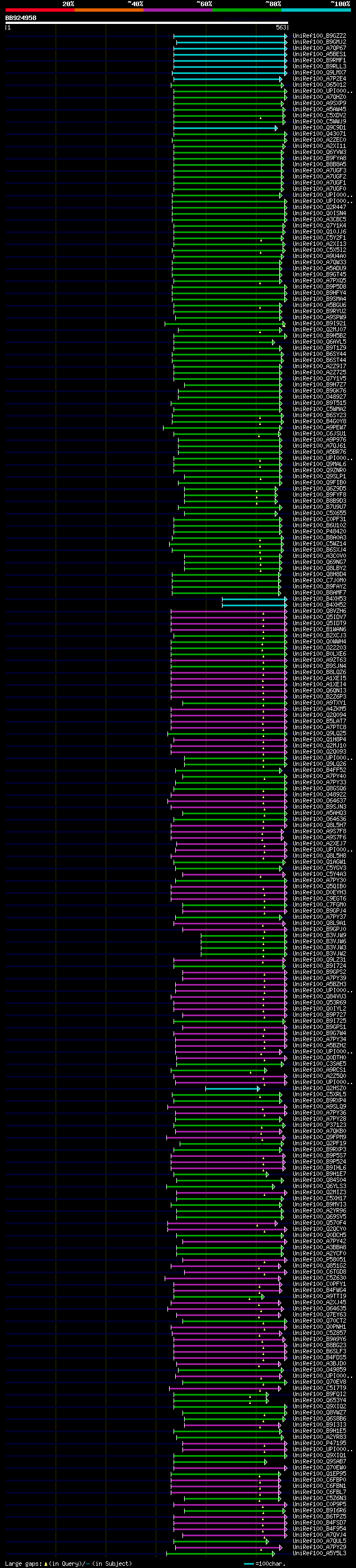Click label UniRef100_A9TTI9

pos(319,1296)
